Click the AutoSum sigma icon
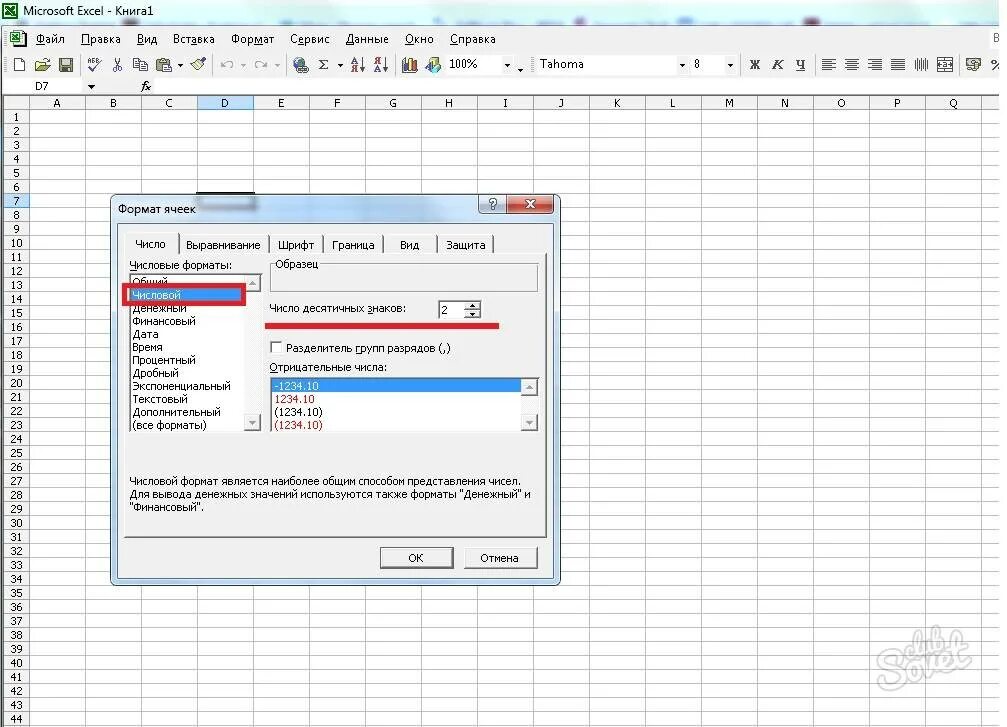Image resolution: width=1007 pixels, height=727 pixels. [324, 64]
